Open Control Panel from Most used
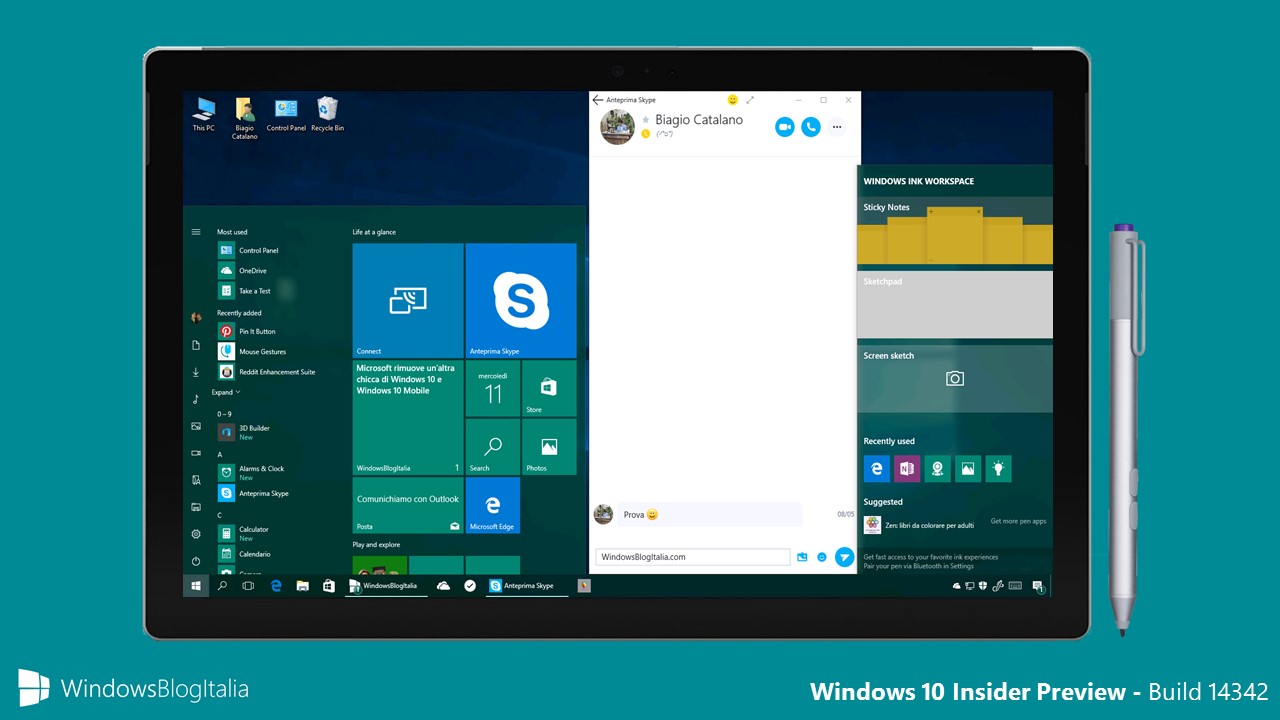 248,250
